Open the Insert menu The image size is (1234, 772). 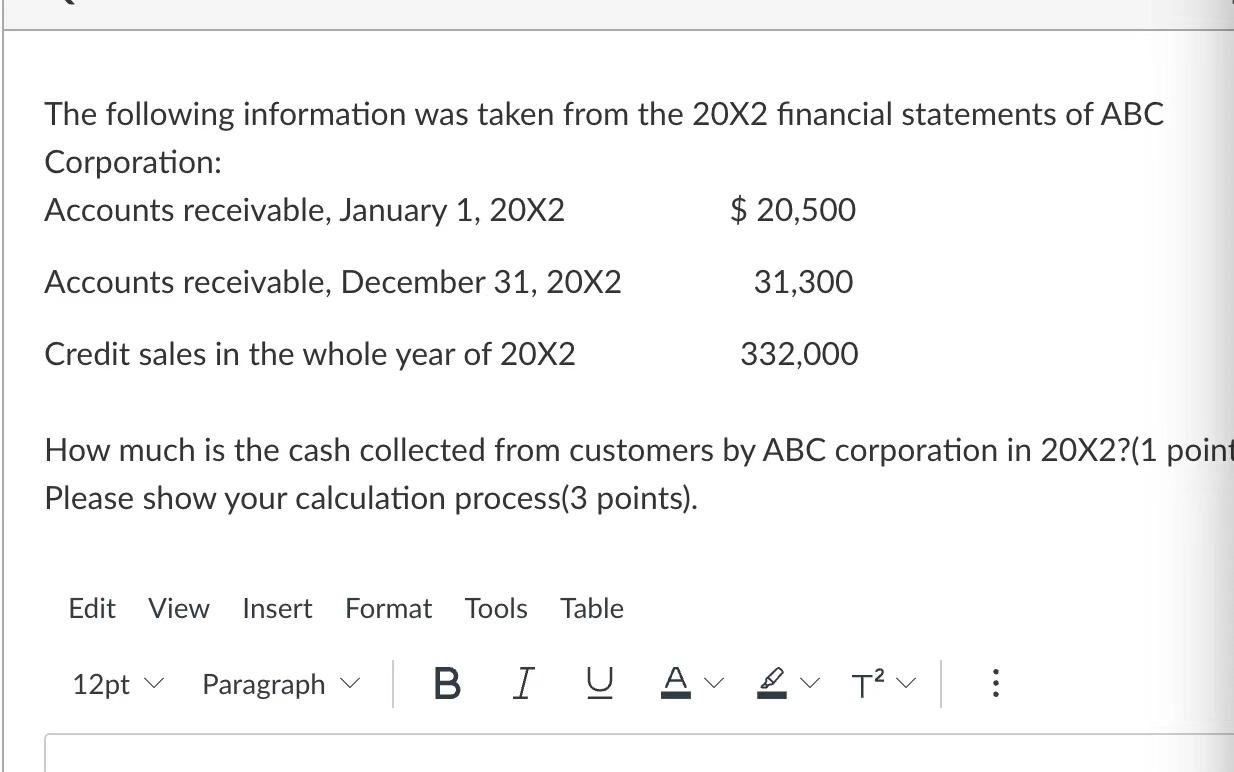click(277, 608)
